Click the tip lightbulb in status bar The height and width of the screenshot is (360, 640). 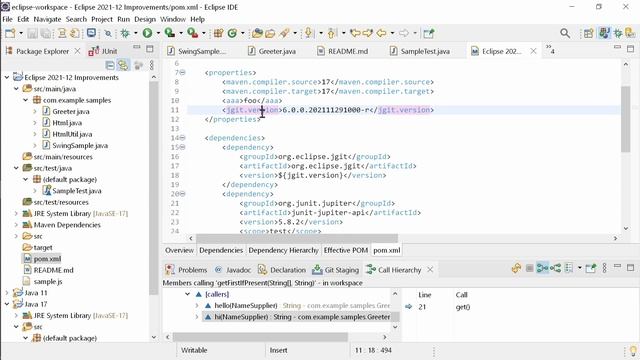[633, 351]
